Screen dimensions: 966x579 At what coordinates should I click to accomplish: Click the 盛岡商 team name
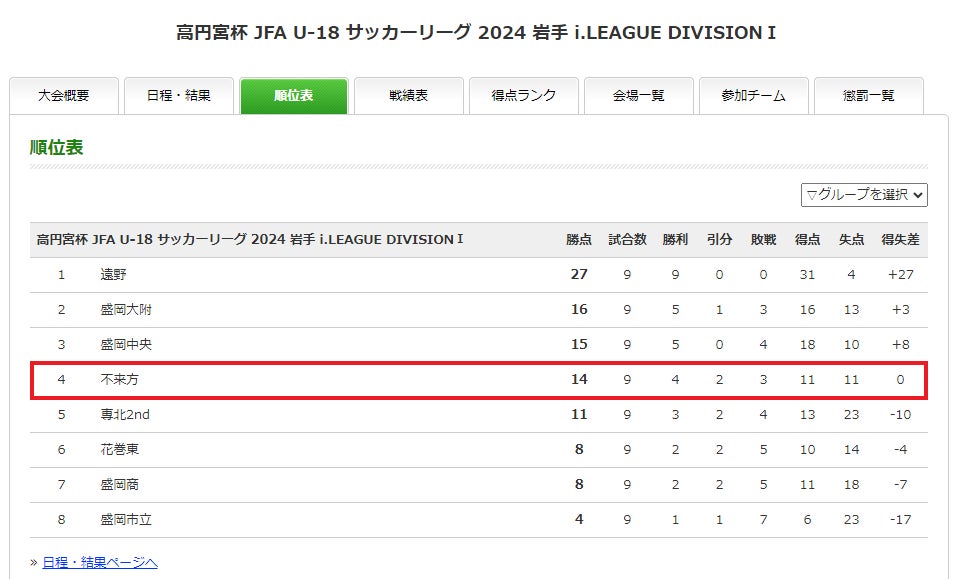(x=120, y=485)
